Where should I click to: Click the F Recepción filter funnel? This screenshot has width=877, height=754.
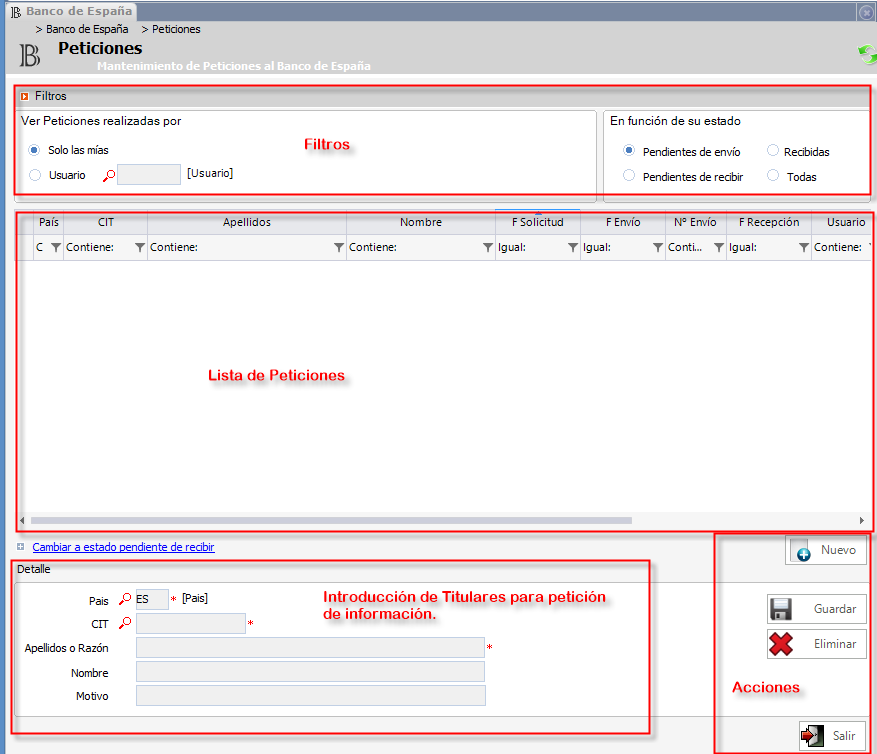click(x=804, y=247)
